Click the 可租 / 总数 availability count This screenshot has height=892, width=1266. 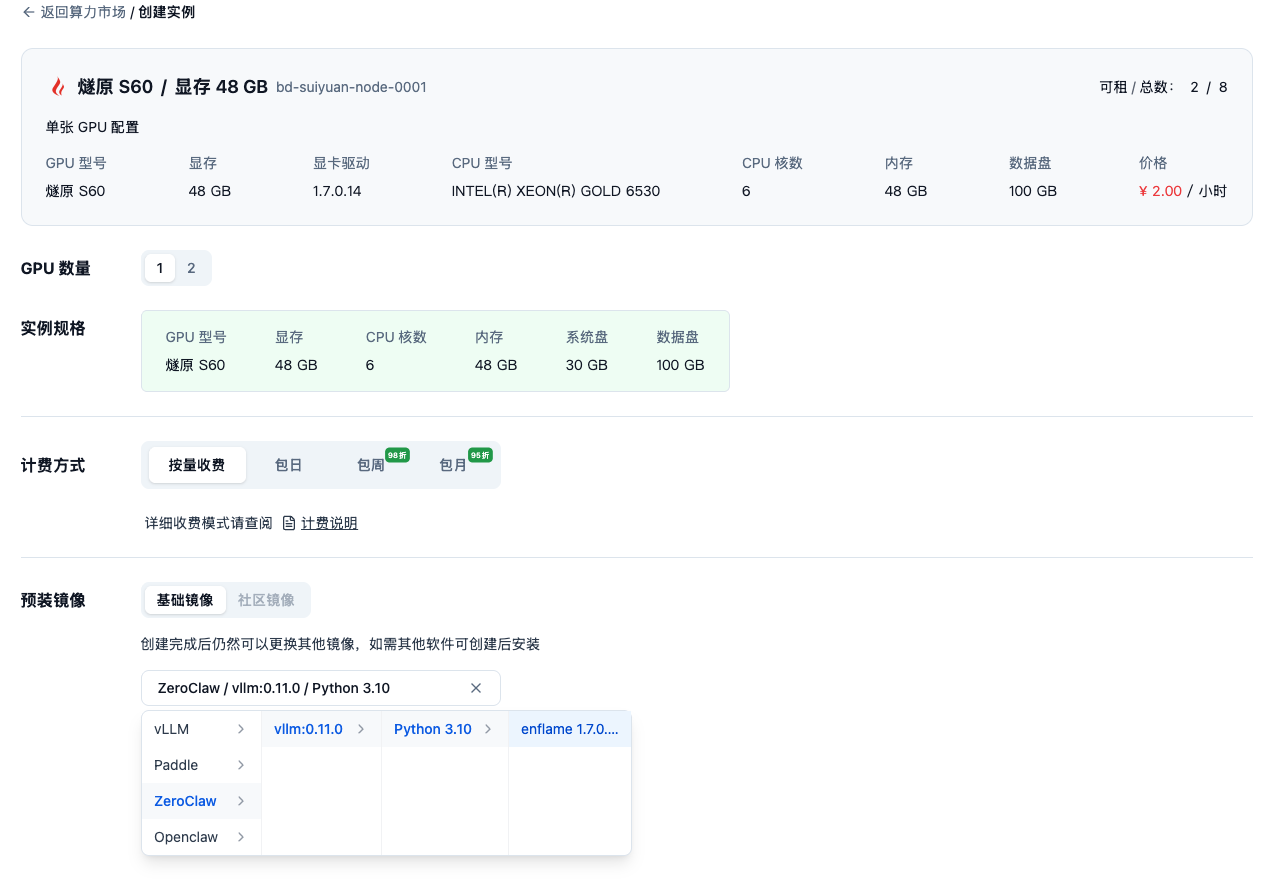[x=1163, y=87]
